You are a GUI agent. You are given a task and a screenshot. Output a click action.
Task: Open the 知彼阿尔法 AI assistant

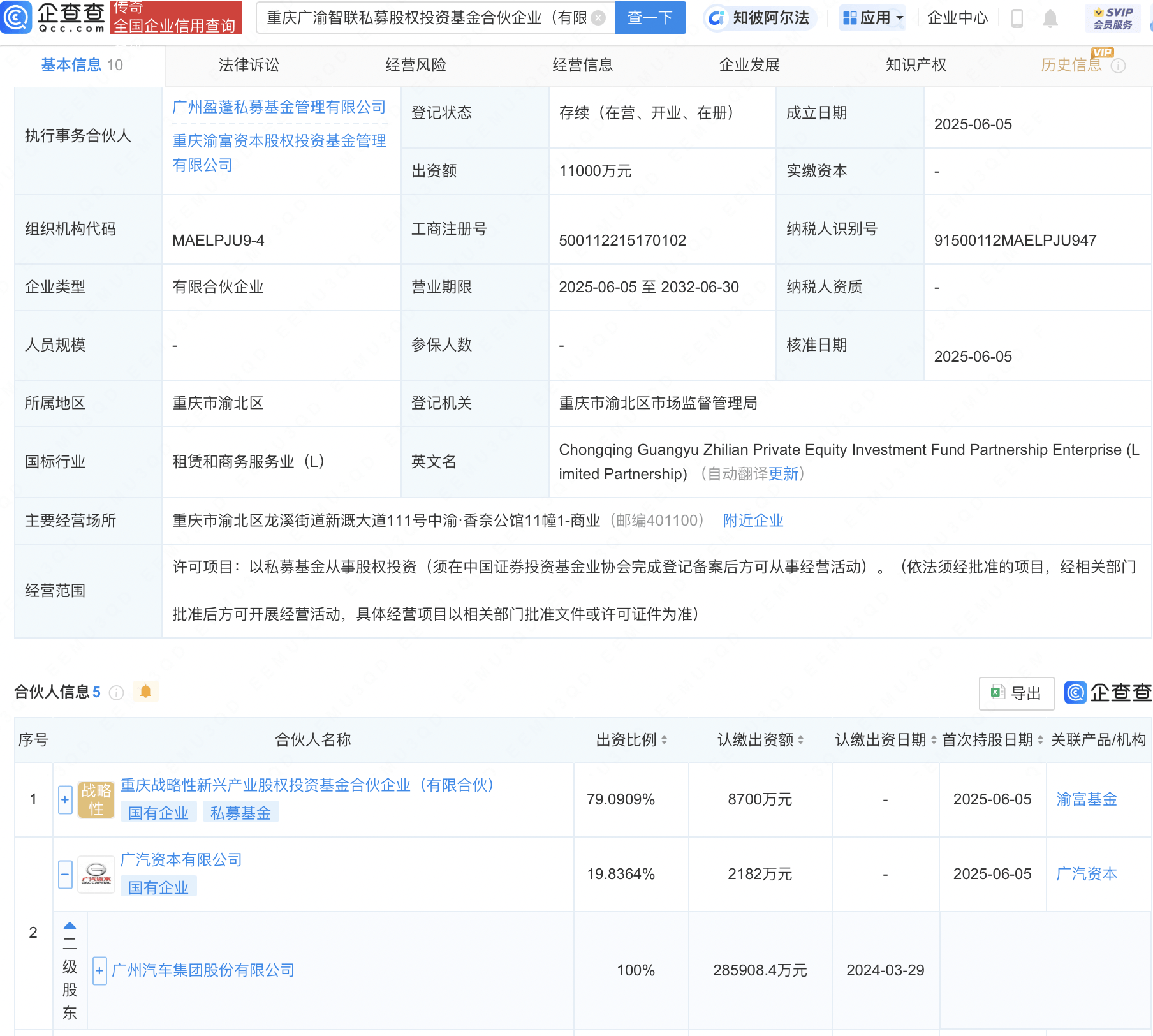[x=760, y=18]
